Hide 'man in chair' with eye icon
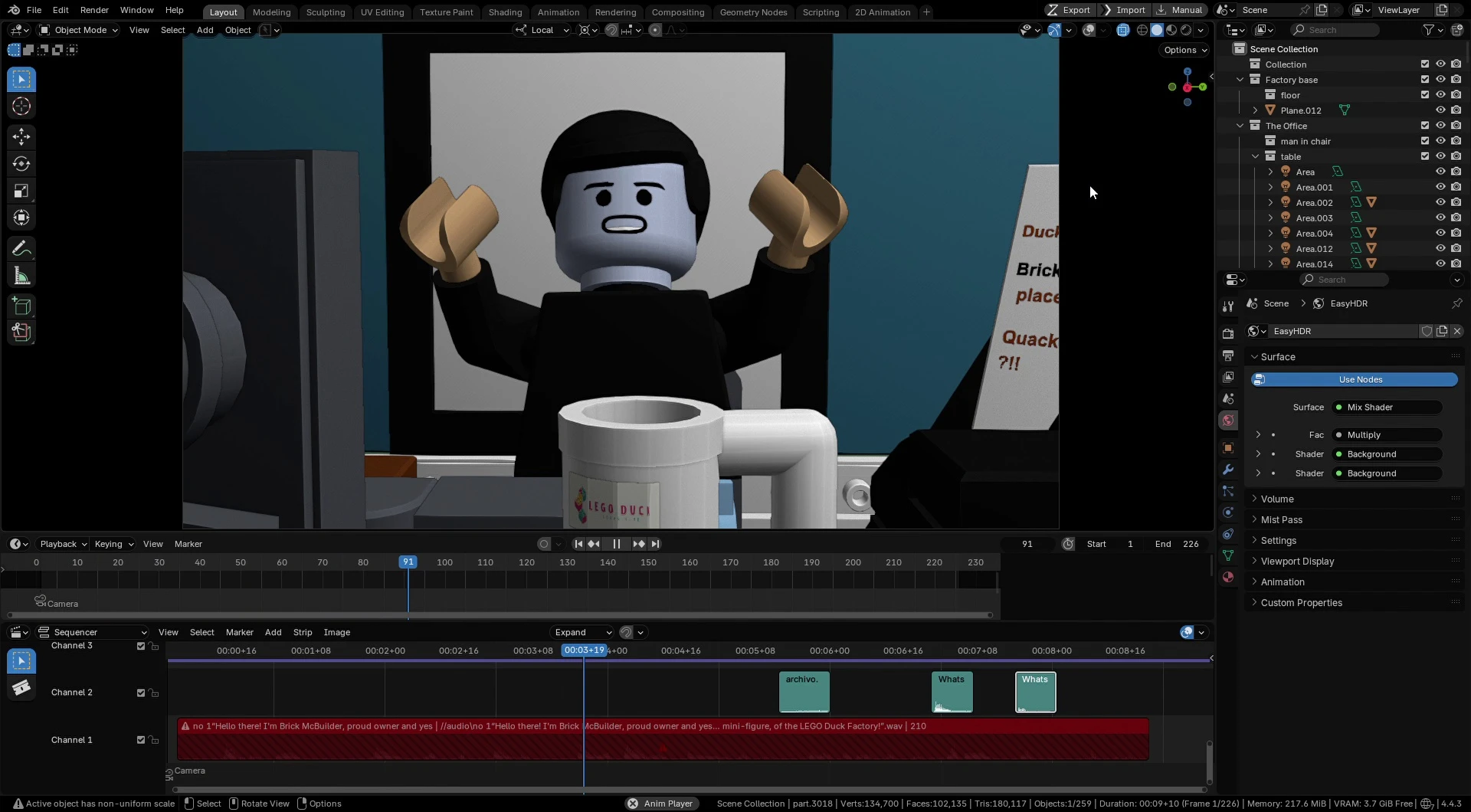The width and height of the screenshot is (1471, 812). pyautogui.click(x=1440, y=141)
